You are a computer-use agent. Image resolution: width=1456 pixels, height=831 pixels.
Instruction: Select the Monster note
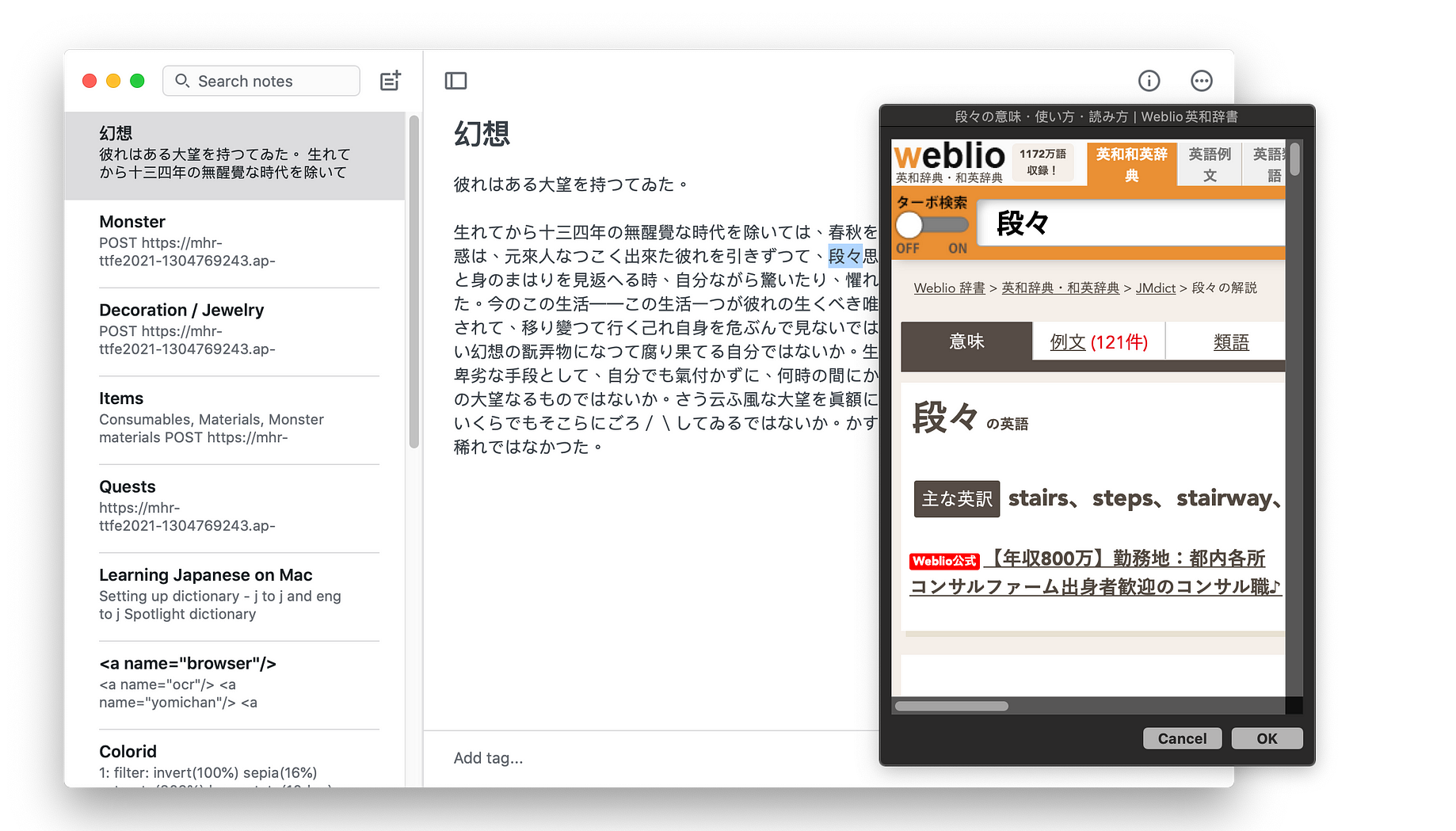[234, 243]
